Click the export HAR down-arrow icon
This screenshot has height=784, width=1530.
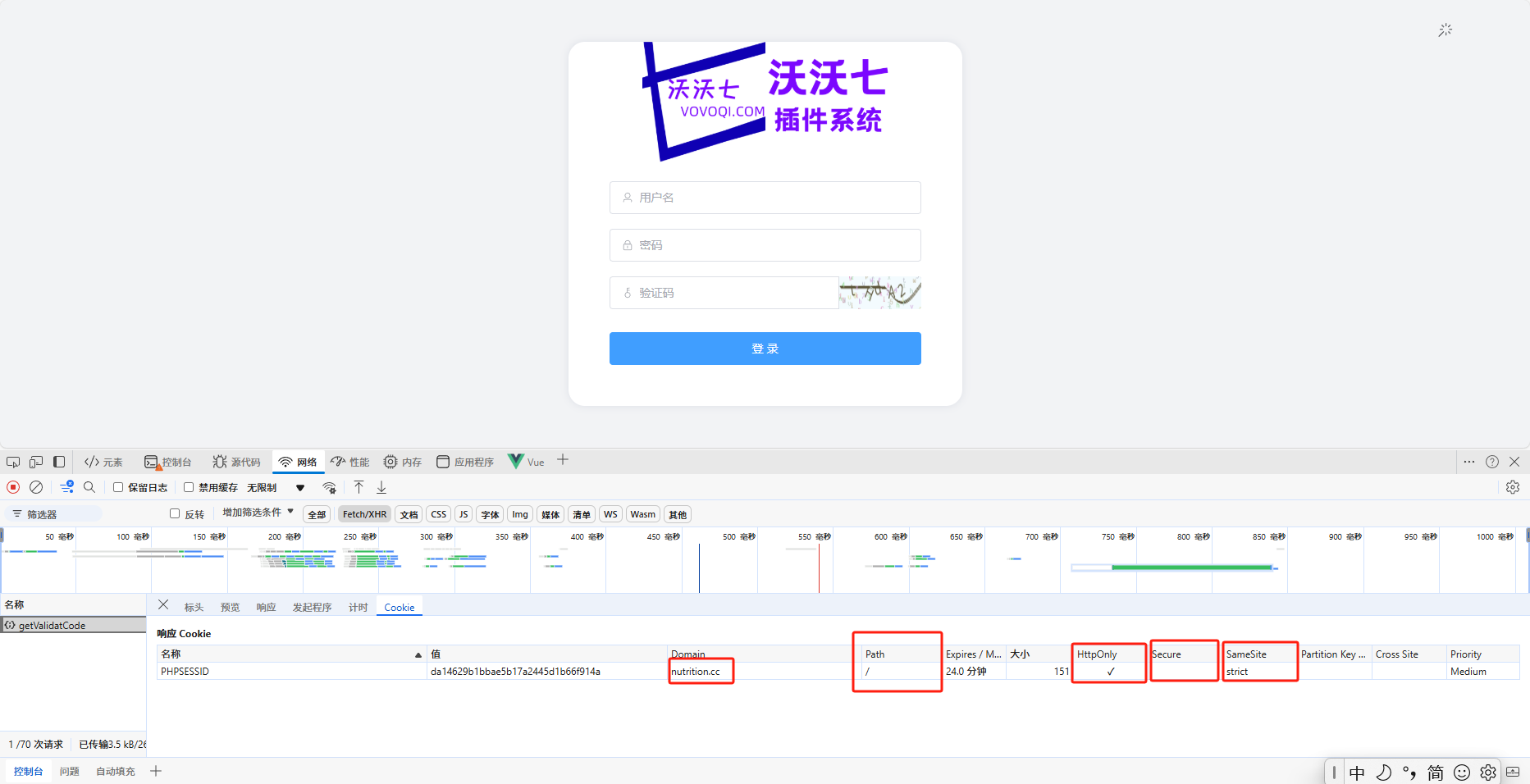[x=381, y=487]
